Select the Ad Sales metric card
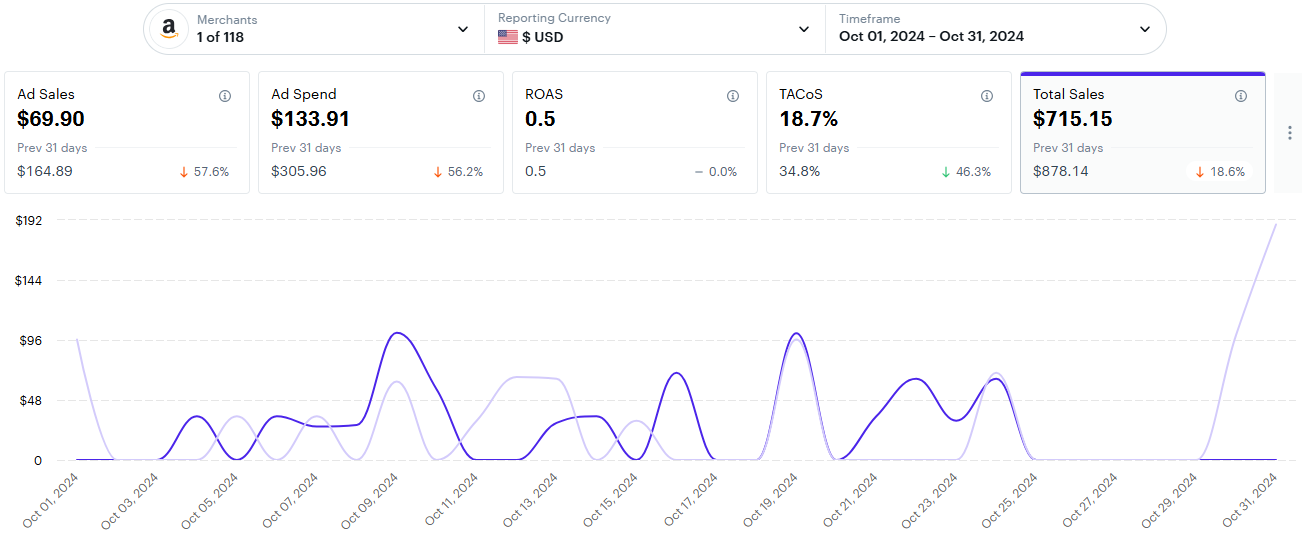Viewport: 1302px width, 539px height. point(127,132)
